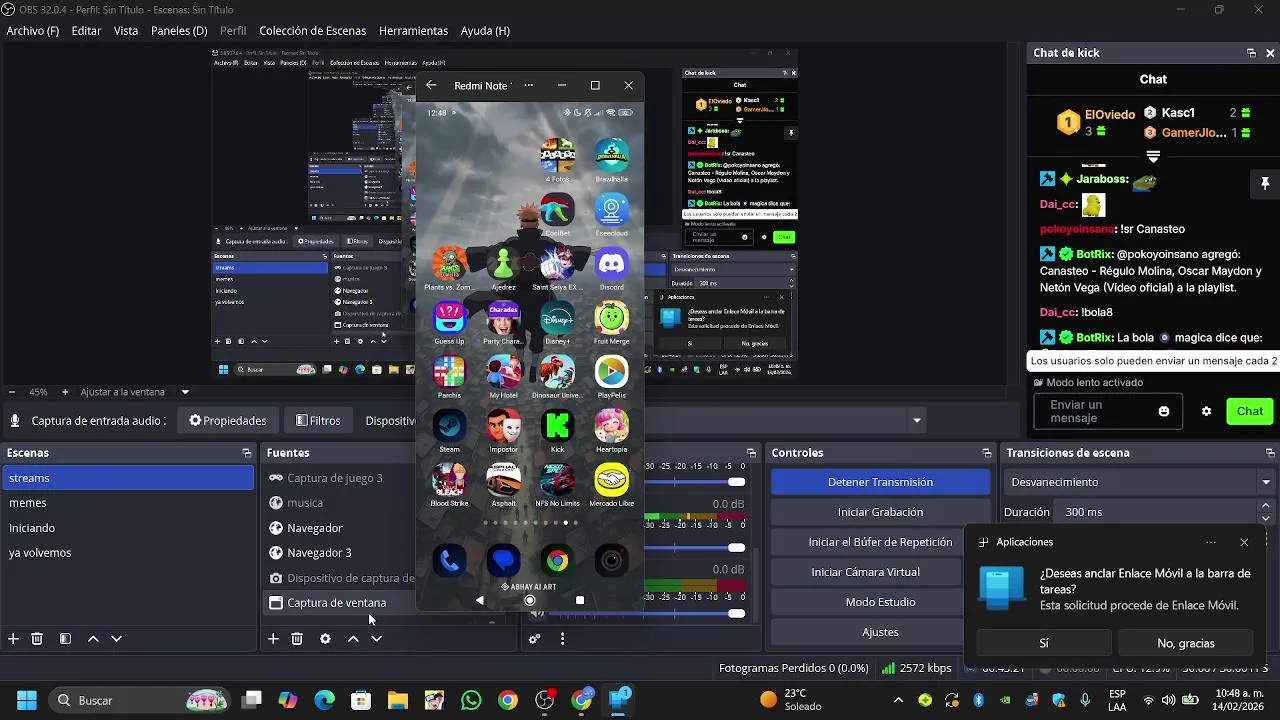Open WhatsApp from the Windows taskbar
The width and height of the screenshot is (1280, 720).
[x=471, y=700]
